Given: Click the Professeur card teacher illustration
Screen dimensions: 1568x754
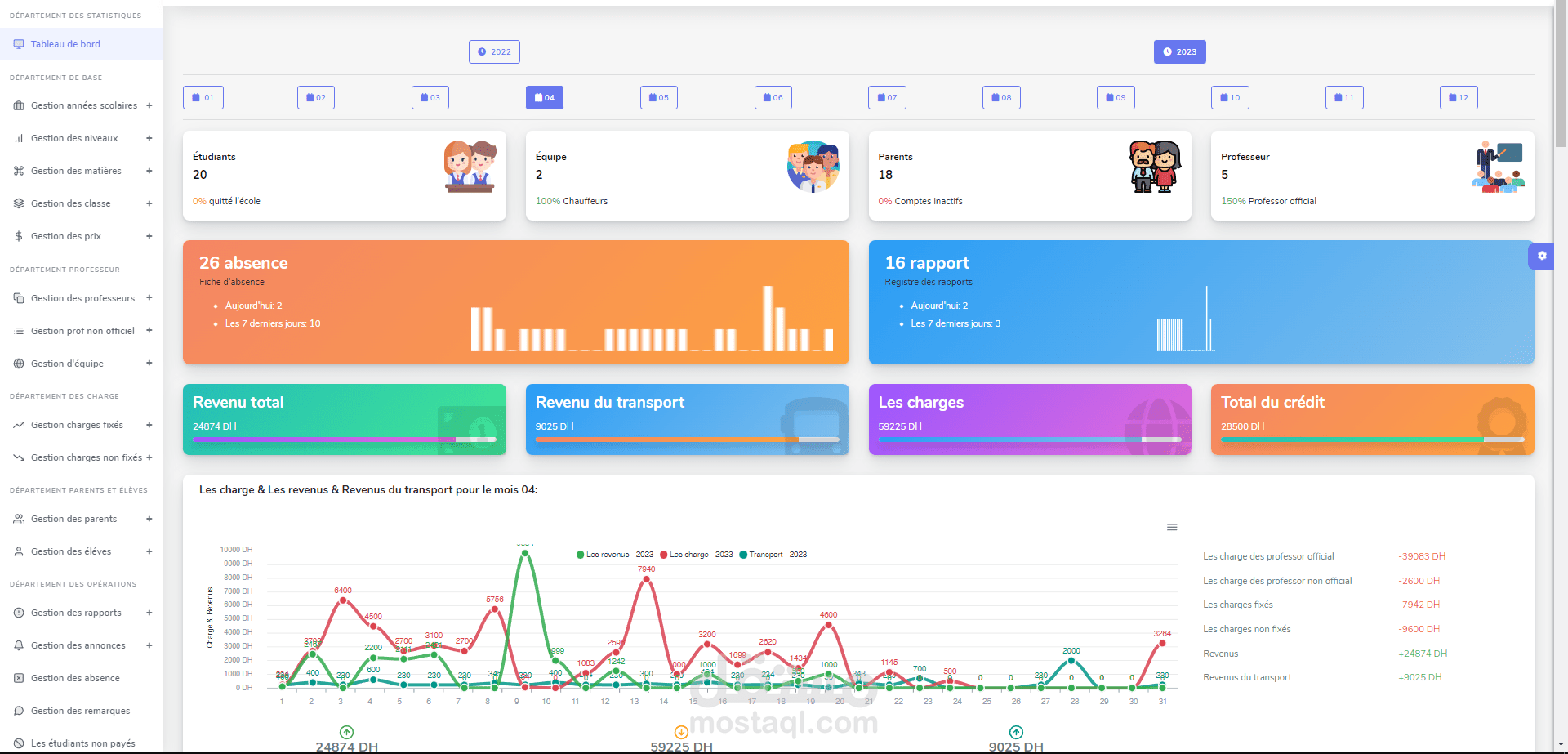Looking at the screenshot, I should coord(1499,167).
